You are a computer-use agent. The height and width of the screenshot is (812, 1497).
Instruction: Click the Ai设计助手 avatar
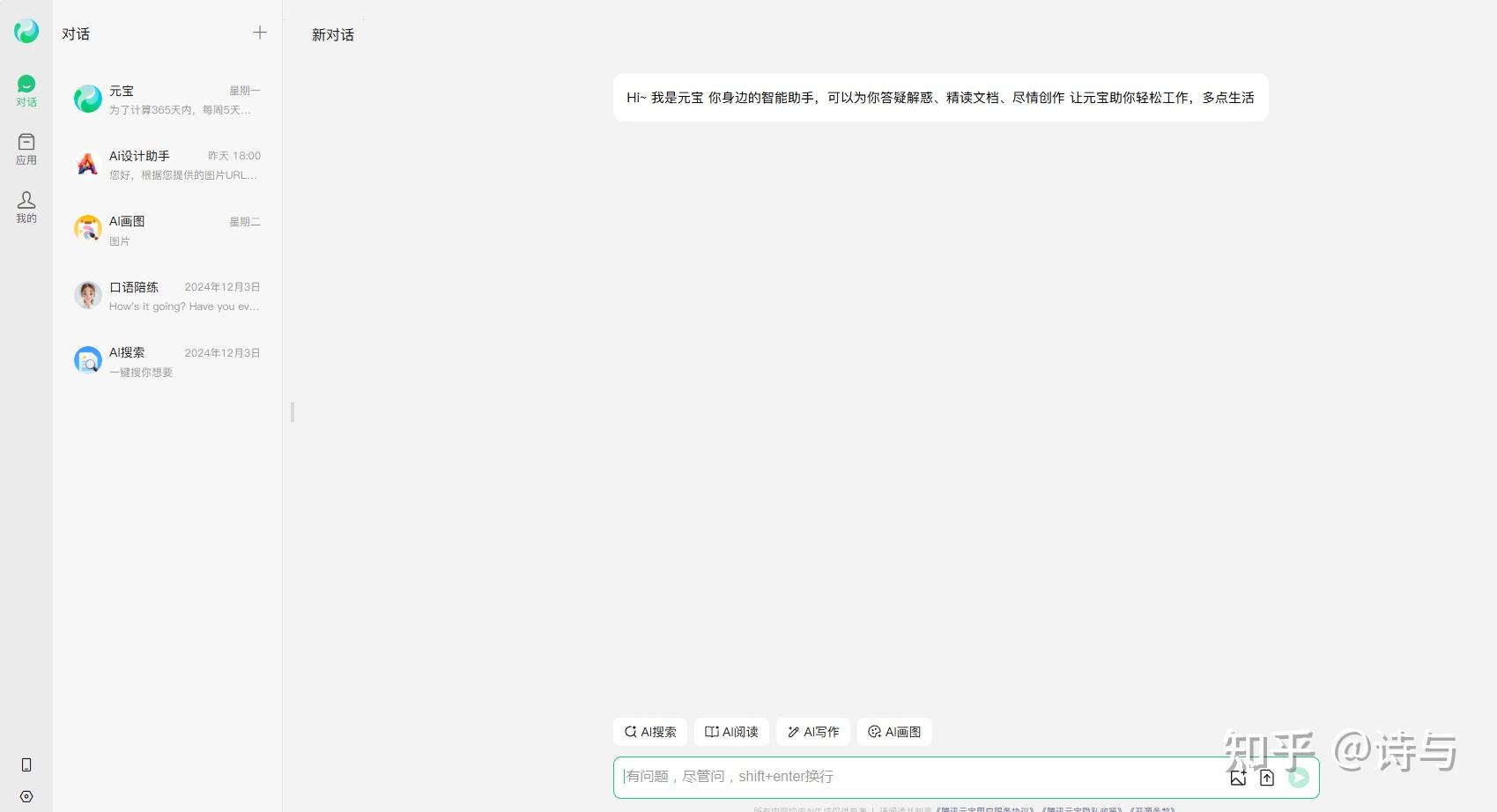point(88,164)
